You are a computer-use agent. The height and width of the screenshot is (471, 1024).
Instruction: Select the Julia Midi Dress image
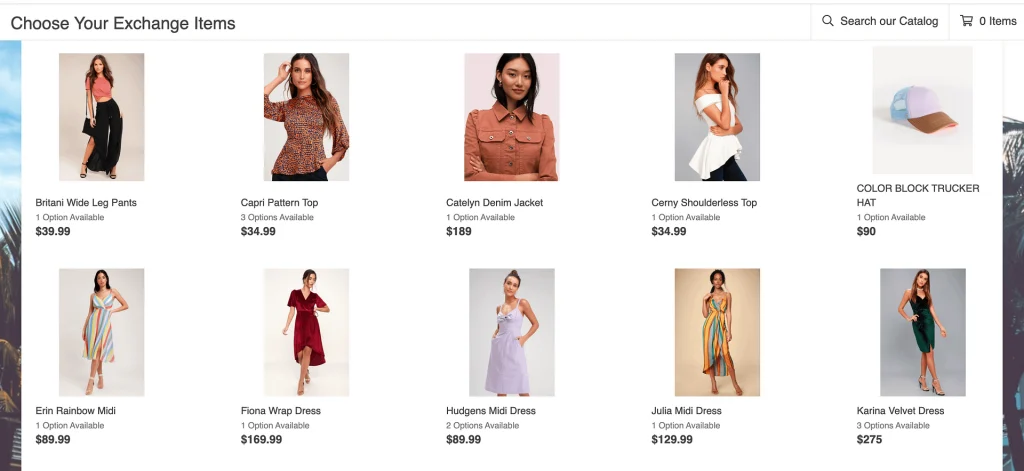tap(717, 332)
